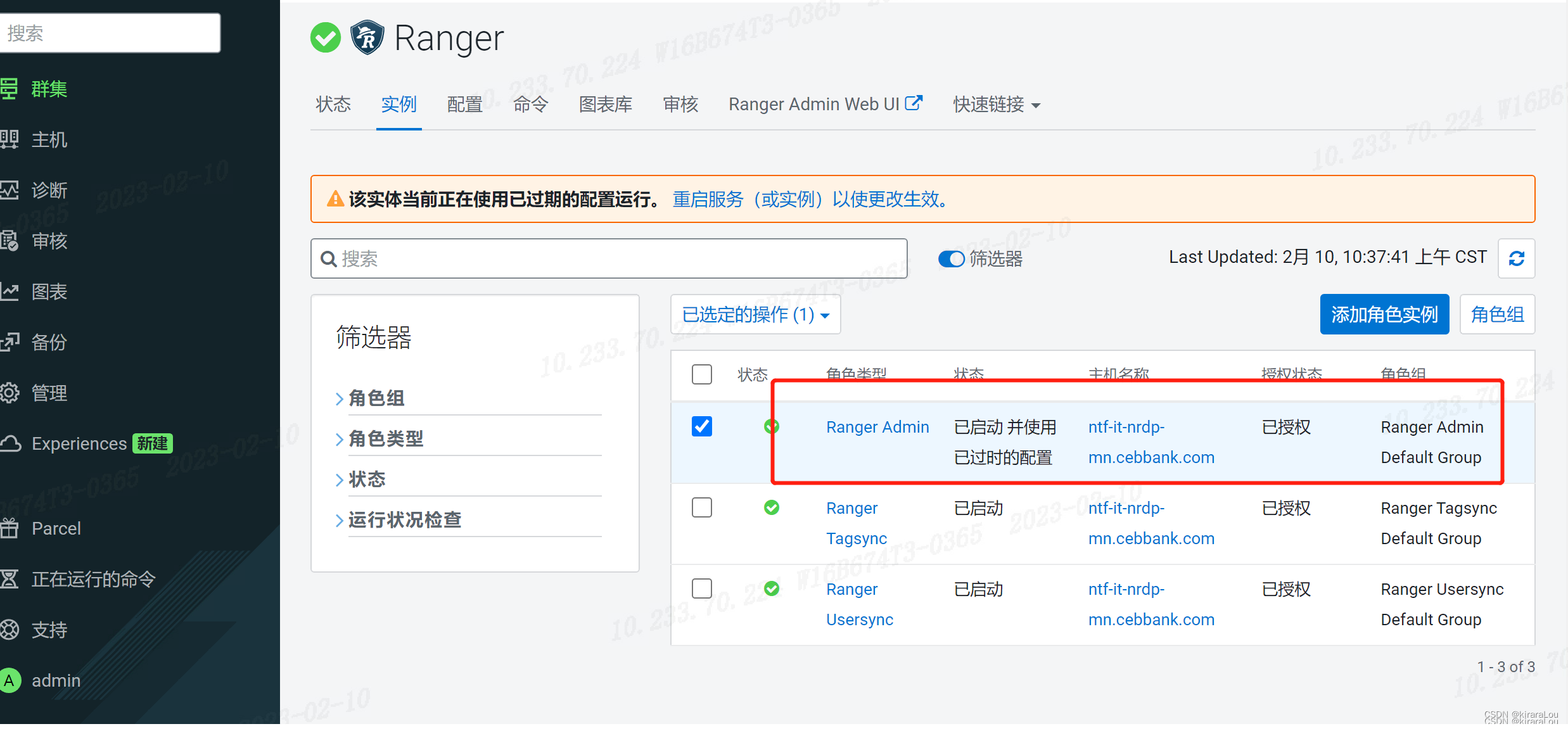Check the Ranger Usersync row checkbox
This screenshot has width=1568, height=731.
click(x=702, y=588)
